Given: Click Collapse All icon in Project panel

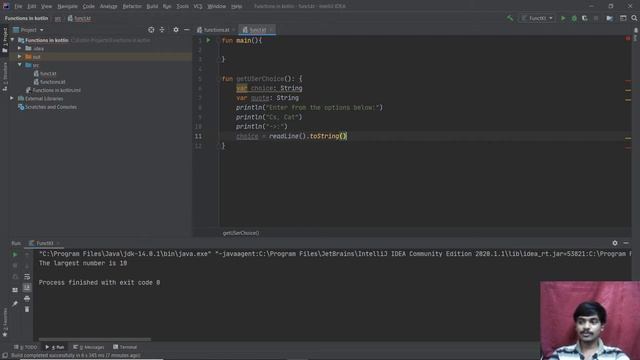Looking at the screenshot, I should [162, 30].
